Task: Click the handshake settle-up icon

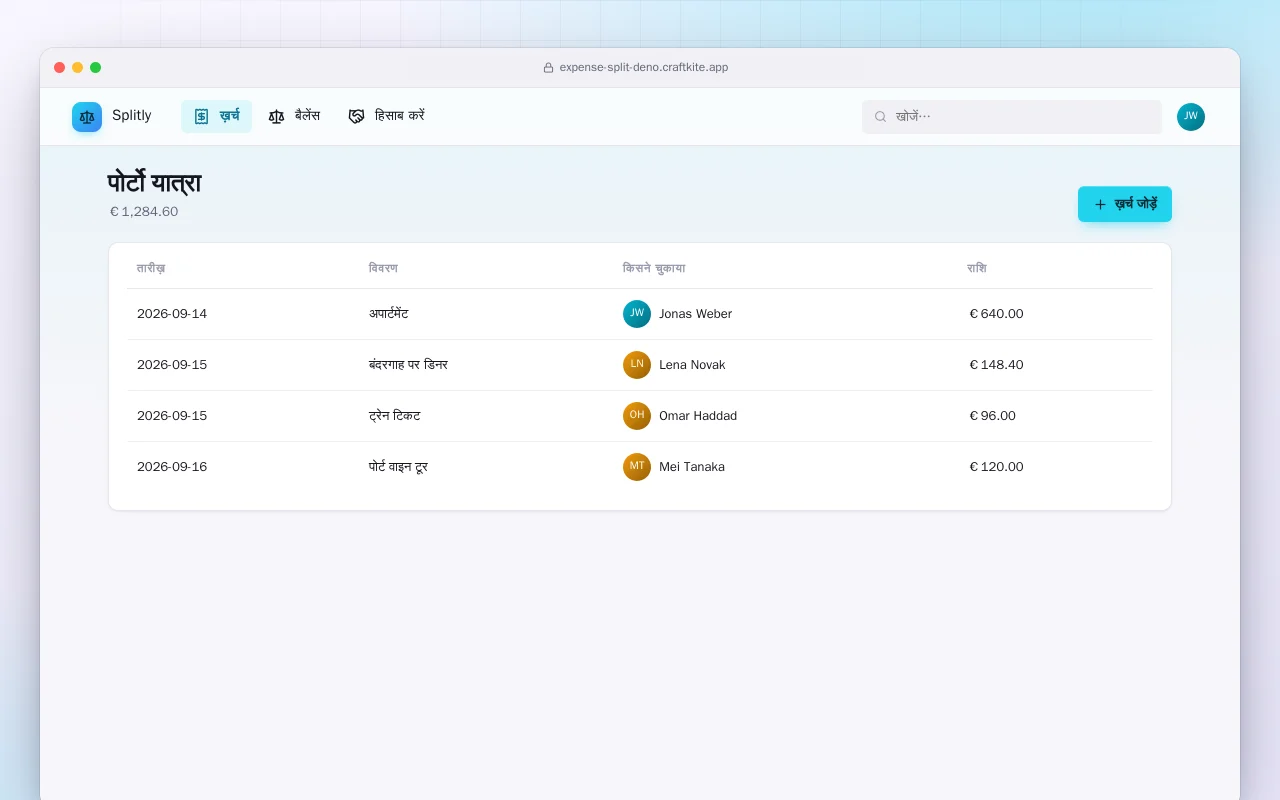Action: [x=357, y=116]
